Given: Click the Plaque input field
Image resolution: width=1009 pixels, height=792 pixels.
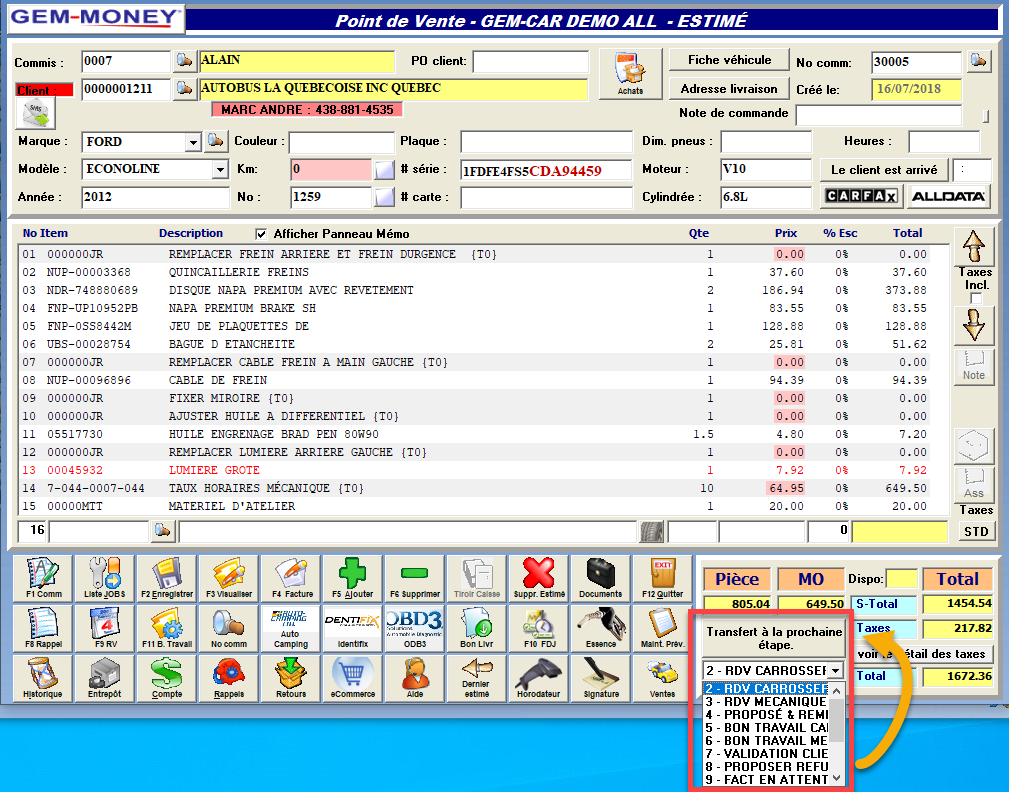Looking at the screenshot, I should pyautogui.click(x=546, y=142).
